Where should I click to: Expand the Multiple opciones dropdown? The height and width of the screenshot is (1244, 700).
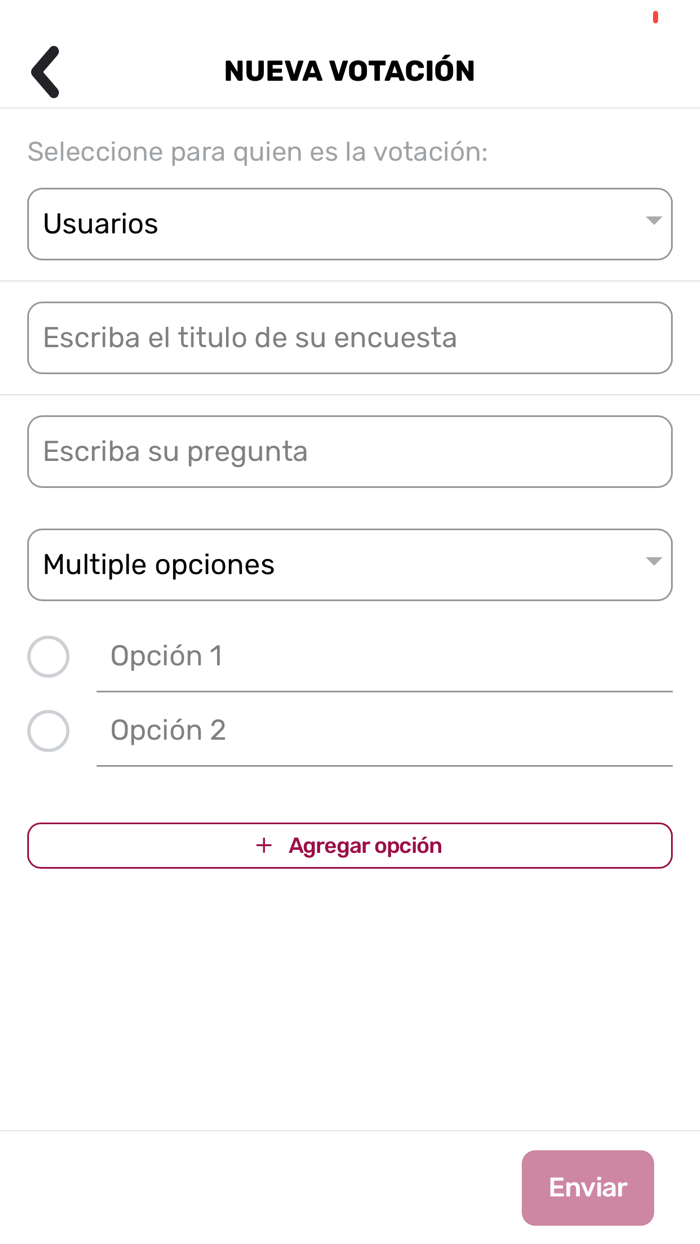pyautogui.click(x=349, y=564)
